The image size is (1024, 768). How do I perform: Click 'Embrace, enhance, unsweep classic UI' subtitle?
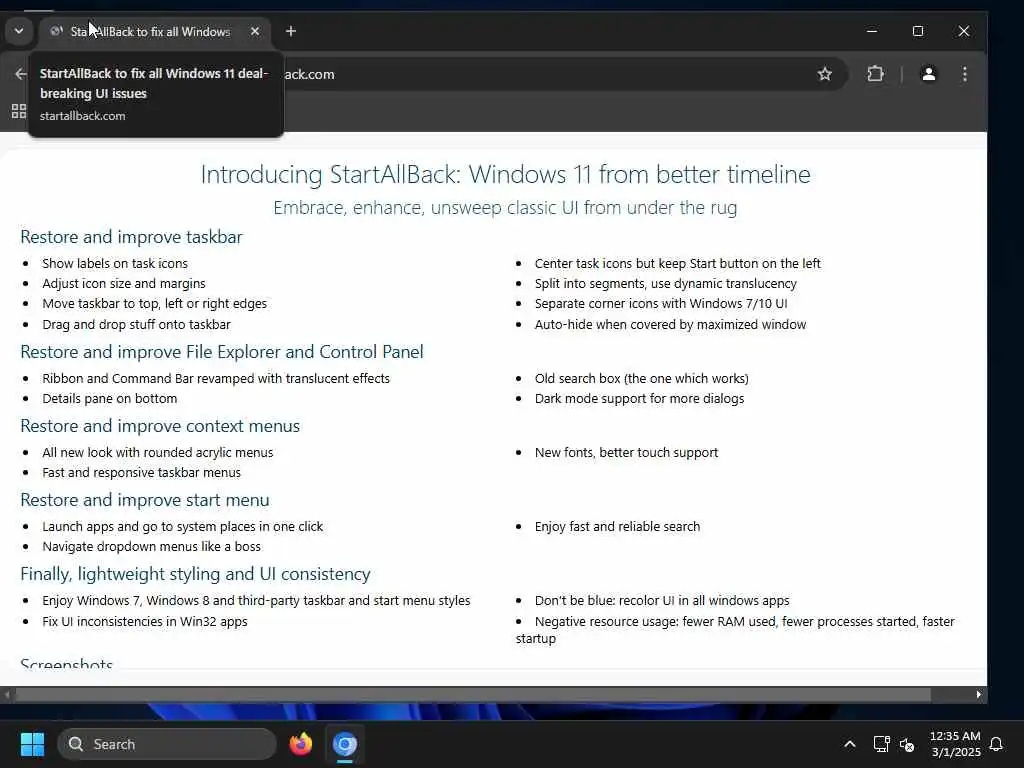(x=505, y=208)
